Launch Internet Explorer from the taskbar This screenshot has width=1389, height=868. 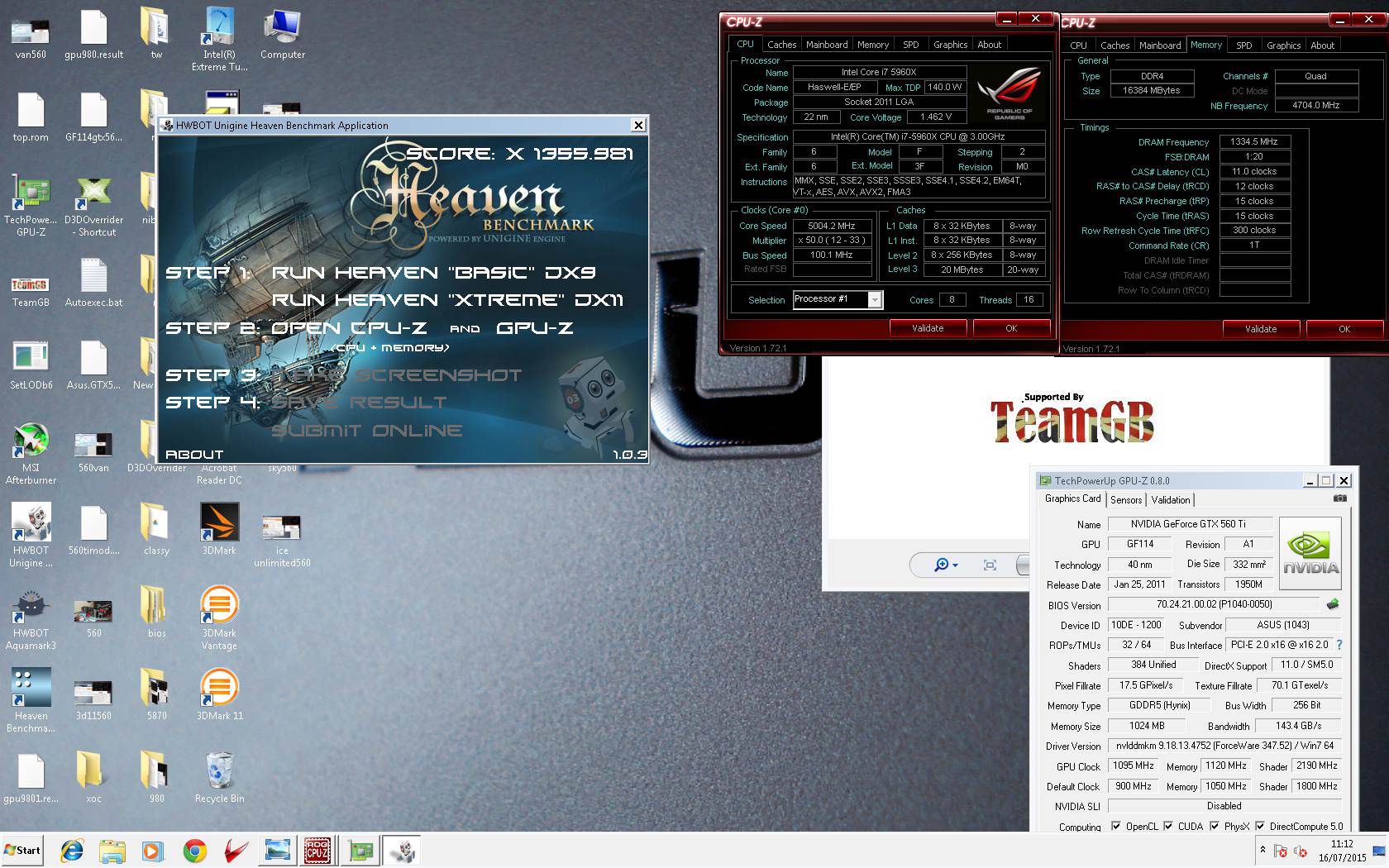point(72,850)
